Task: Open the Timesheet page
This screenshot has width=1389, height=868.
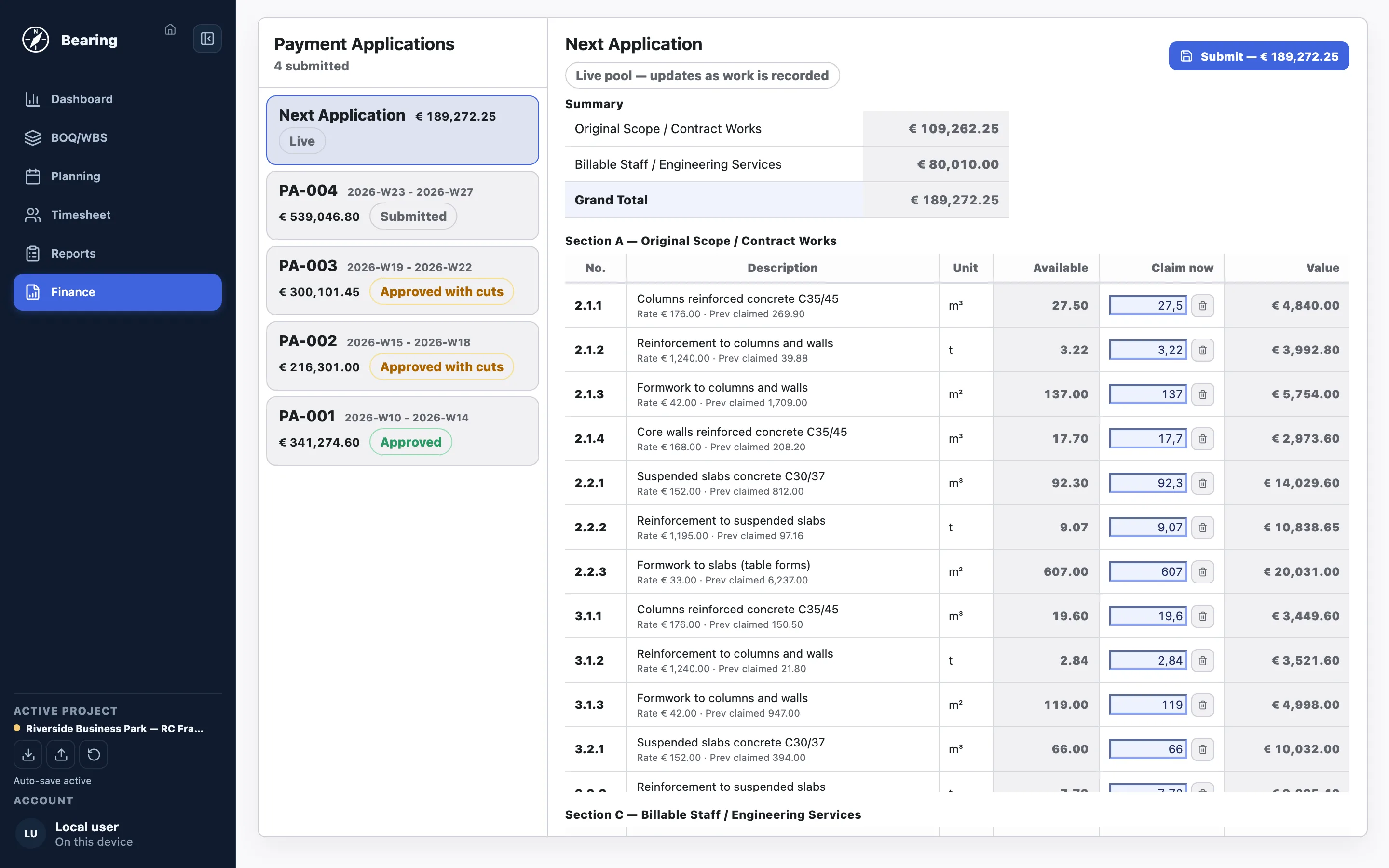Action: pos(118,215)
